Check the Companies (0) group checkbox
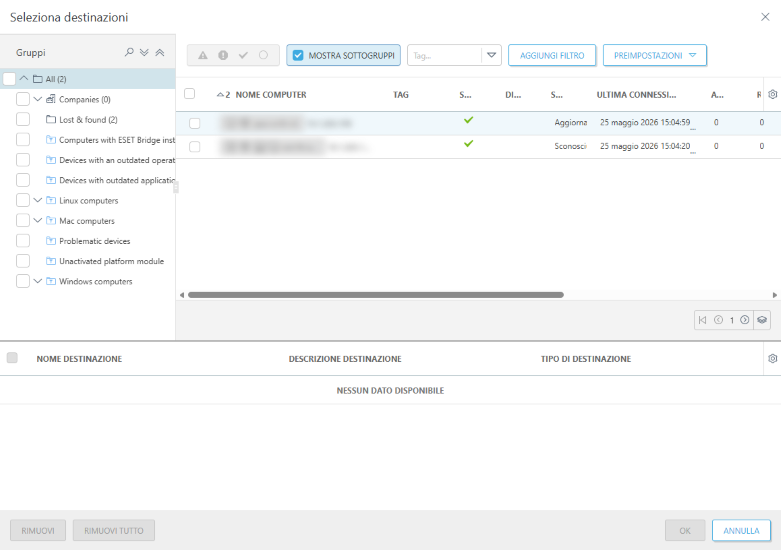 [23, 99]
